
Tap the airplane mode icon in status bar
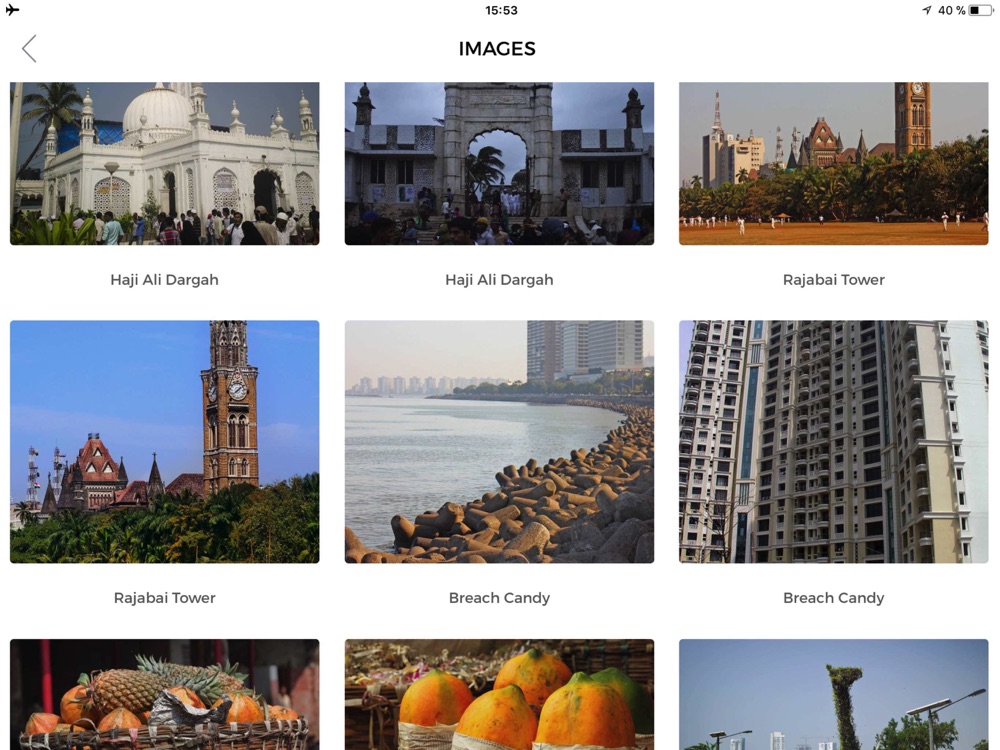(12, 10)
